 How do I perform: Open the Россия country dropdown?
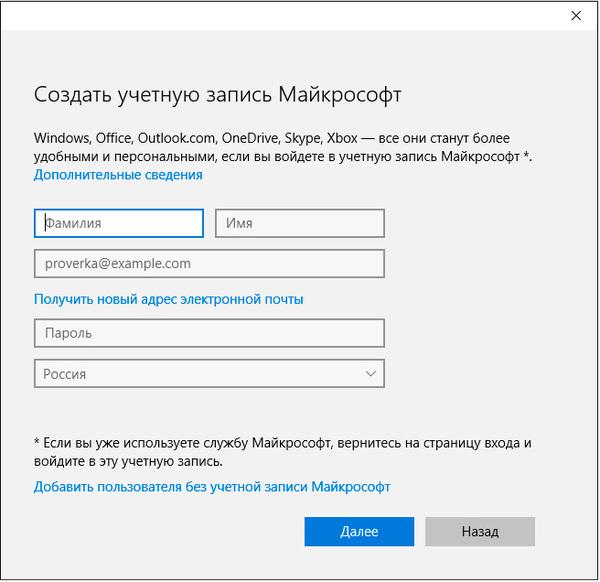tap(209, 373)
